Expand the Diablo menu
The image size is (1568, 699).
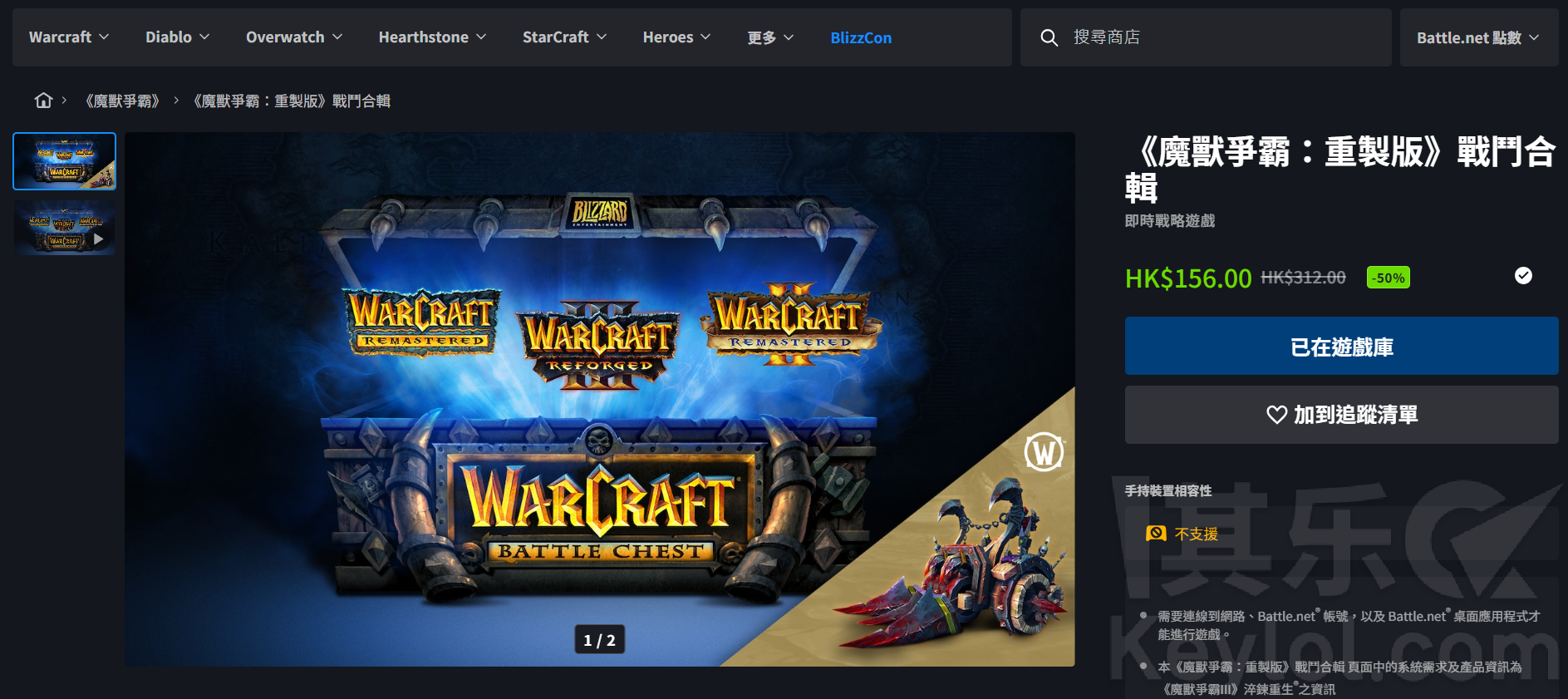[177, 37]
